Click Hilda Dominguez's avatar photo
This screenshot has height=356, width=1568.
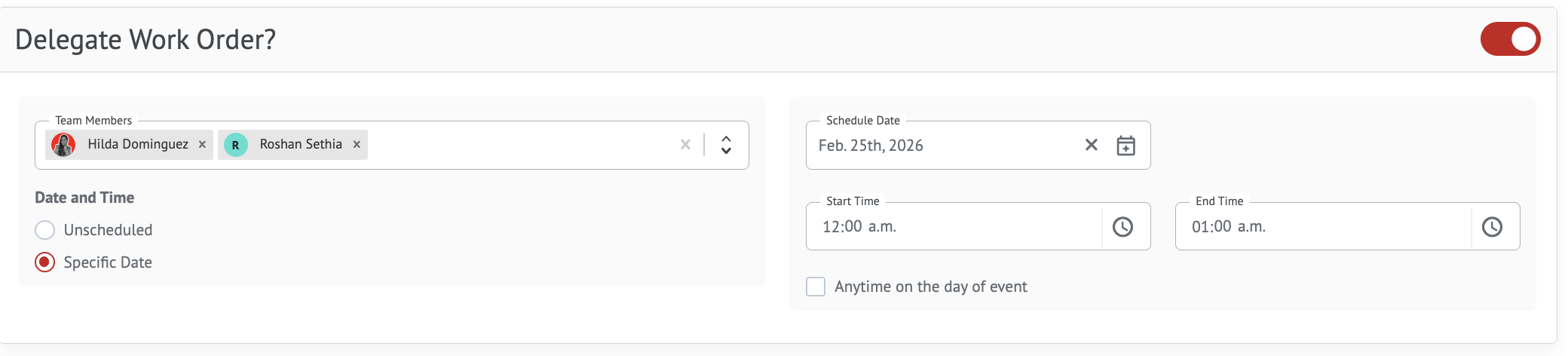[x=63, y=145]
